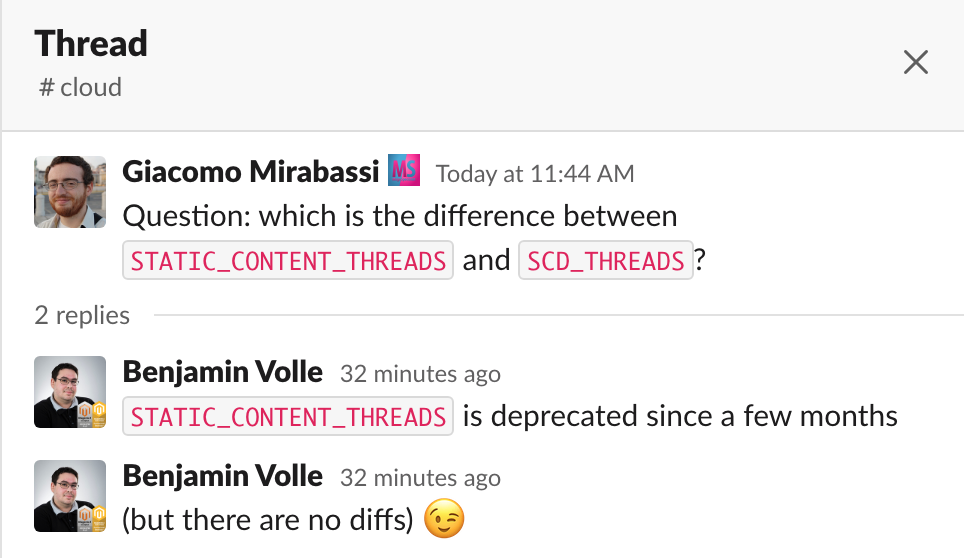Click STATIC_CONTENT_THREADS code in the question

pyautogui.click(x=288, y=261)
